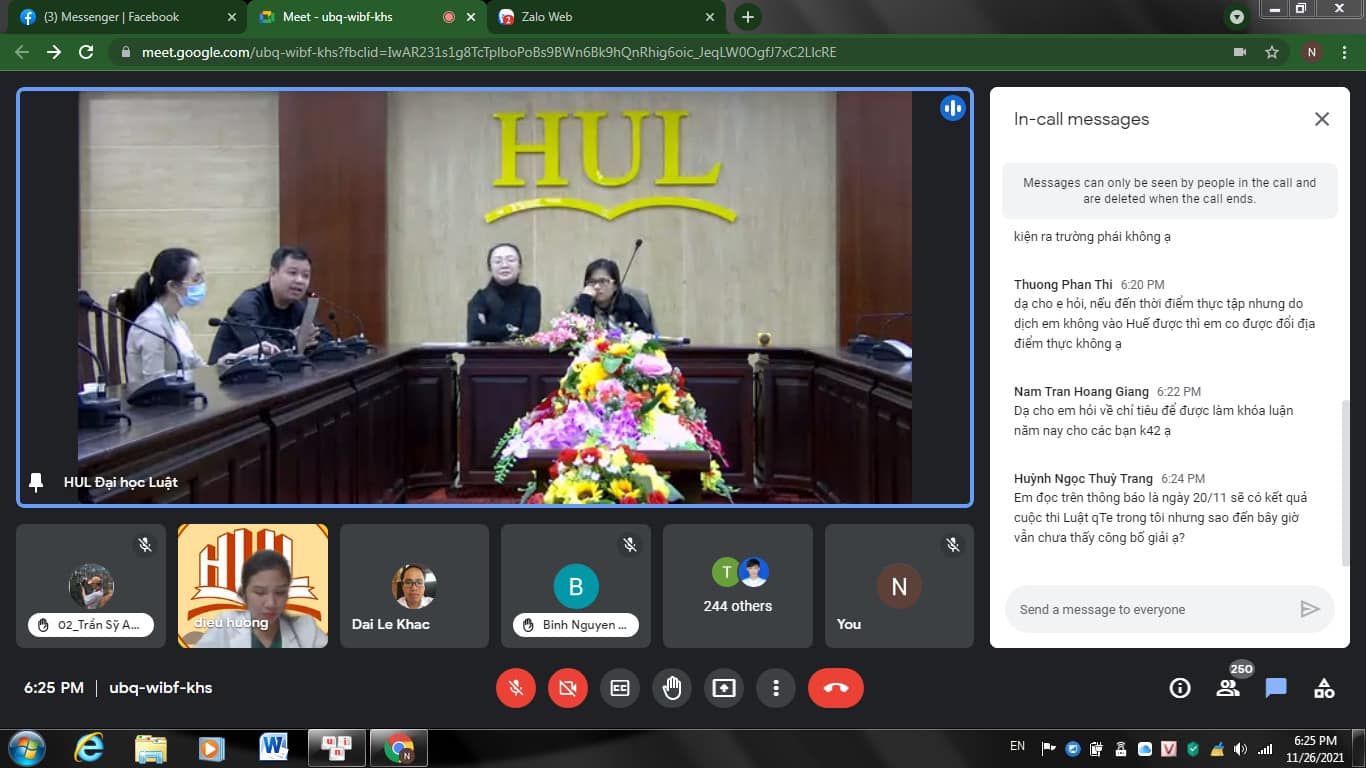This screenshot has height=768, width=1366.
Task: Select the dieu huong video thumbnail
Action: (x=253, y=586)
